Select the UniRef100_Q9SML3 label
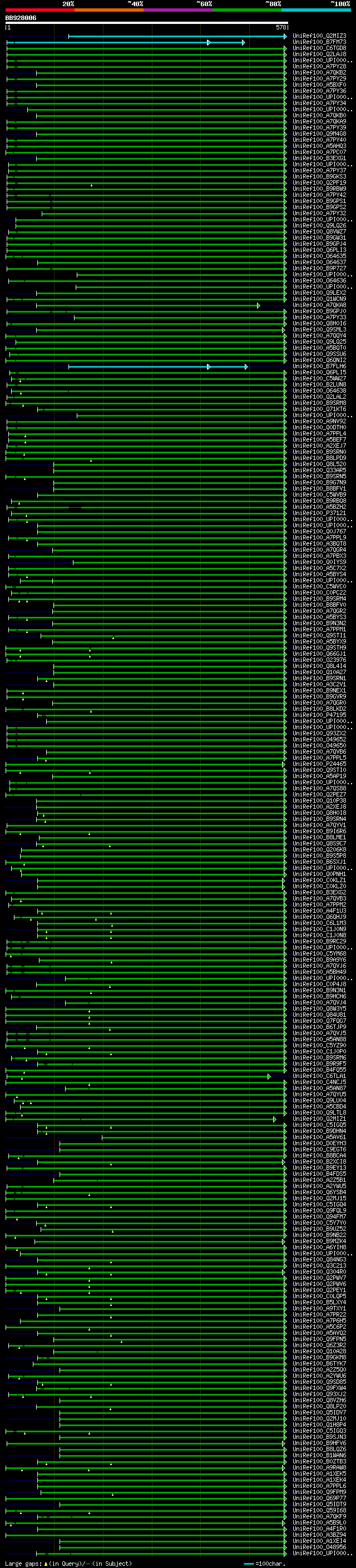The width and height of the screenshot is (356, 1568). 319,330
